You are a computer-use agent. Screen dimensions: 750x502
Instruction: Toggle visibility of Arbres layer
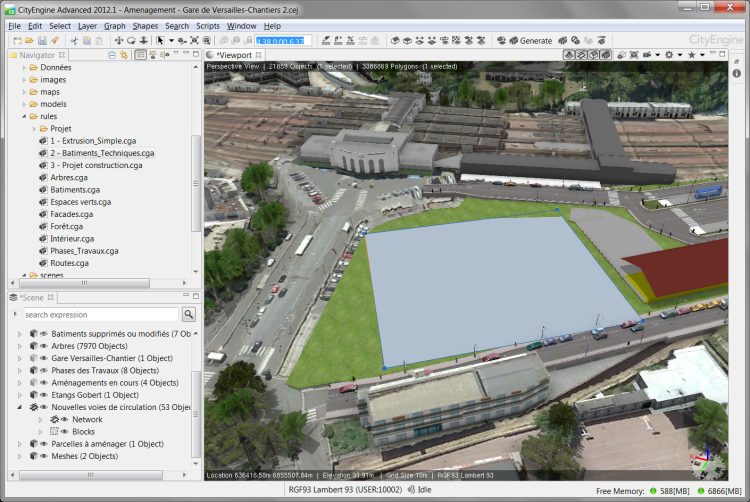point(44,346)
